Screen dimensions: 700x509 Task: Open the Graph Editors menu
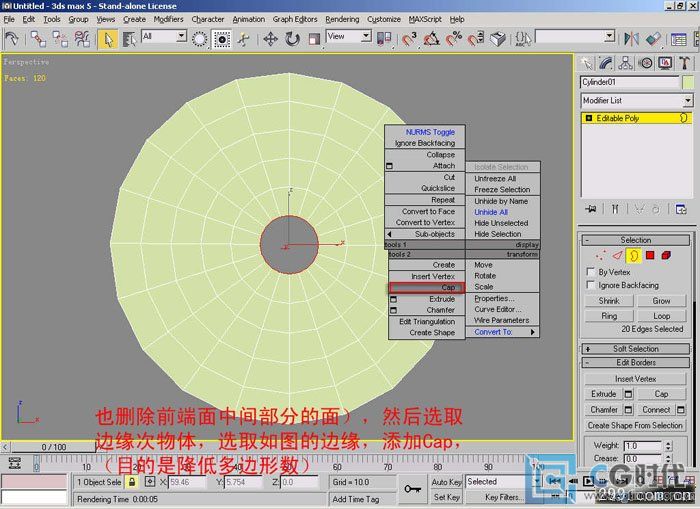(x=295, y=19)
